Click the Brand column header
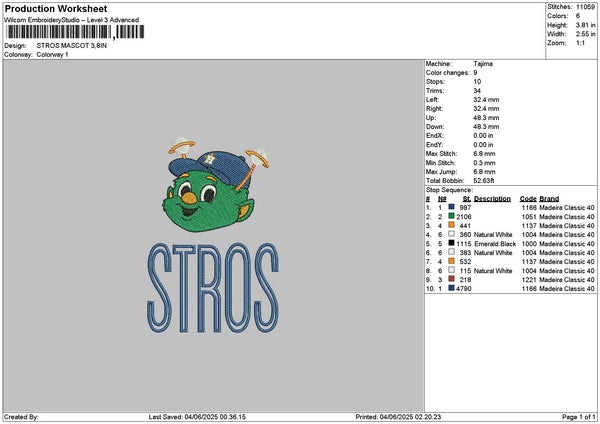 (549, 198)
